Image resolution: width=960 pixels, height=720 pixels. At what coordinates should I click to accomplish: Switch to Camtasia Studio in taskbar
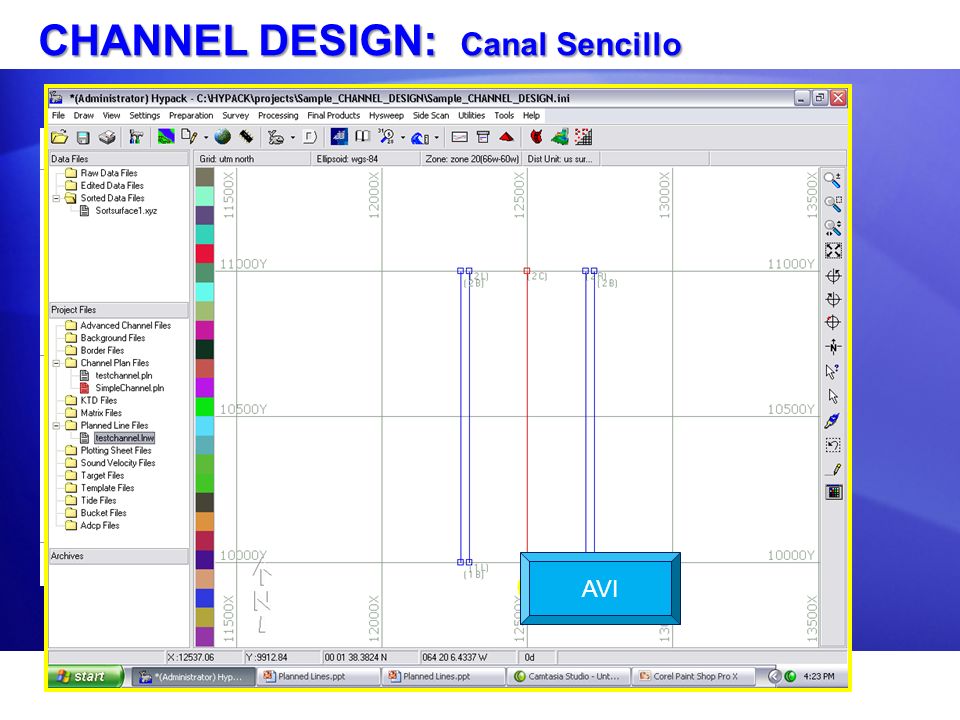tap(568, 677)
